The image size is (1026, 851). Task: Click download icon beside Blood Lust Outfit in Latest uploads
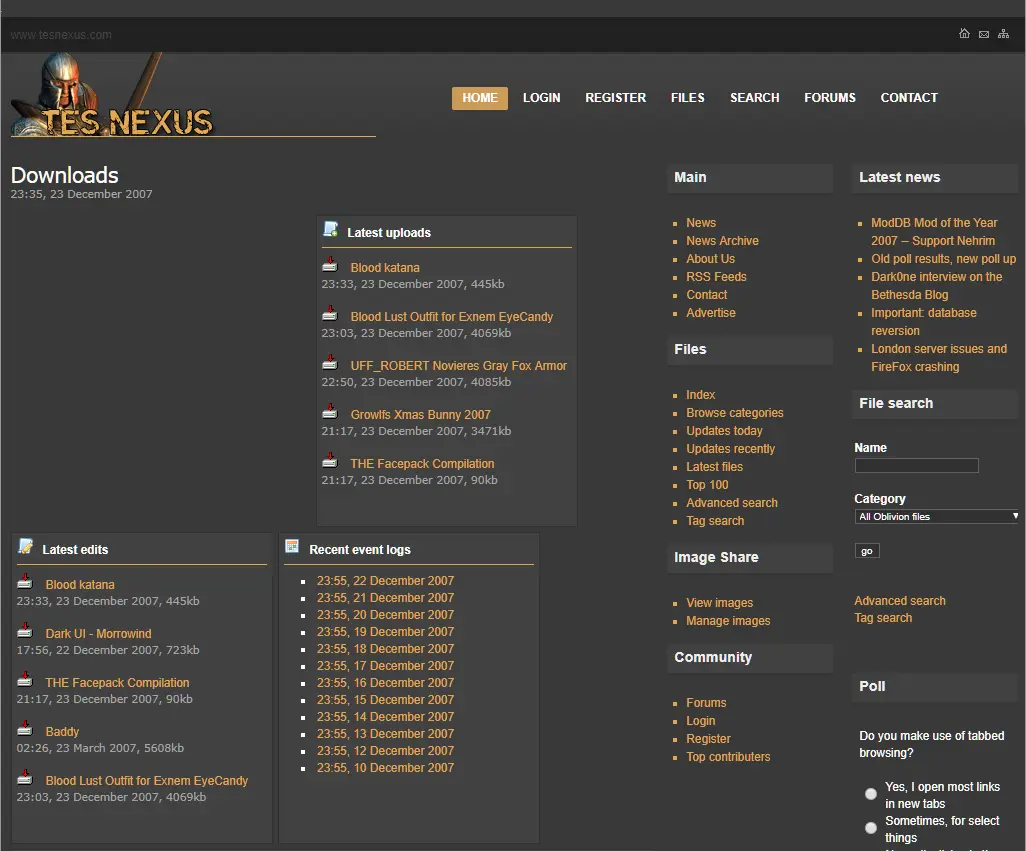[x=330, y=314]
